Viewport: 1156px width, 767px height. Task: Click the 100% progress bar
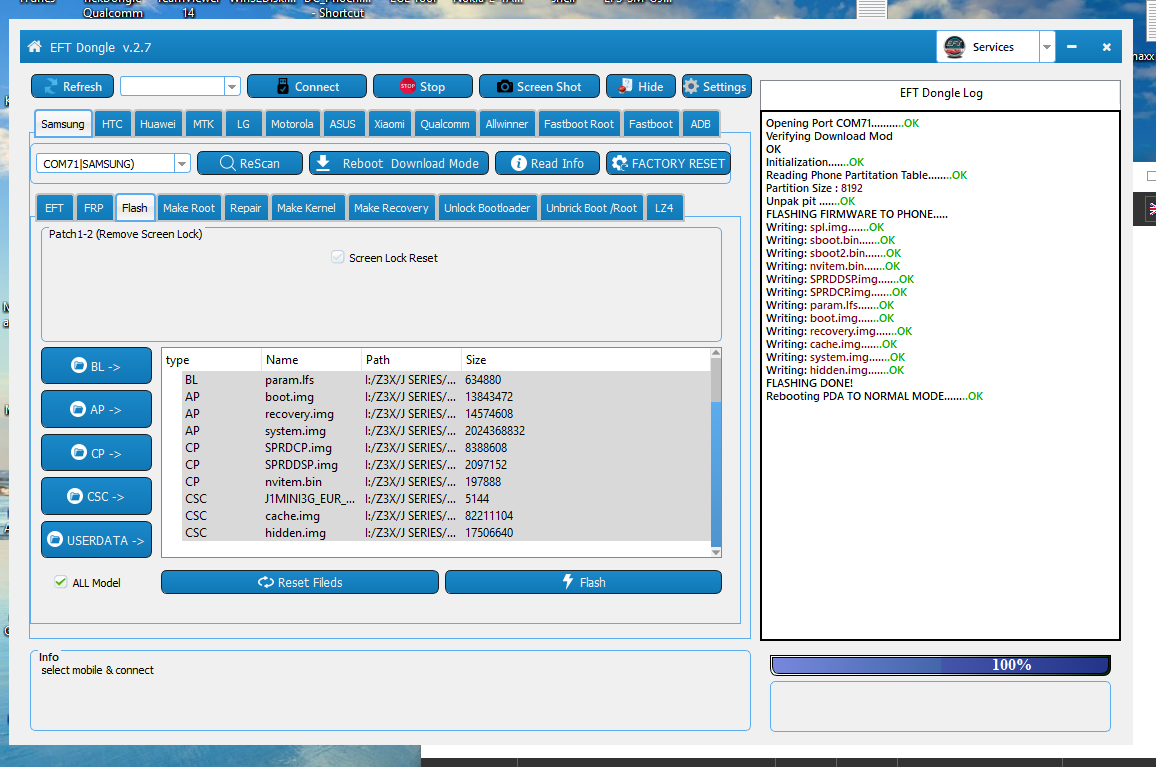point(939,665)
